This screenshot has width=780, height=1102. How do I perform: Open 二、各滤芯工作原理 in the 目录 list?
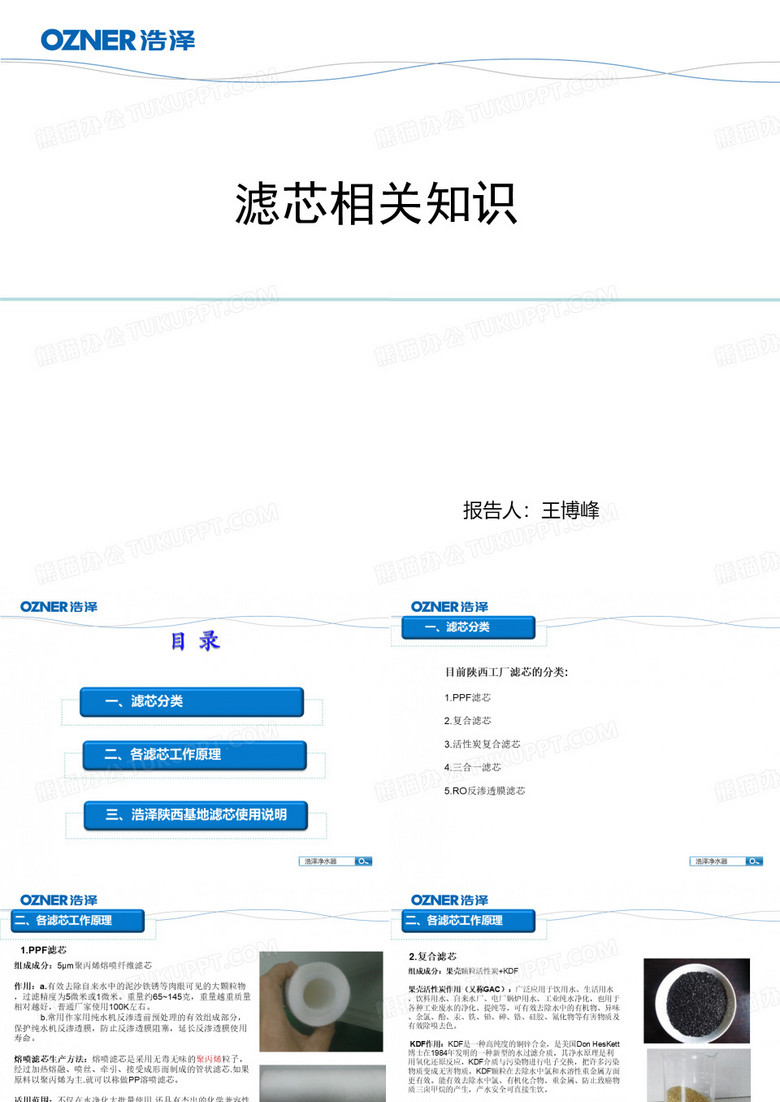[195, 755]
